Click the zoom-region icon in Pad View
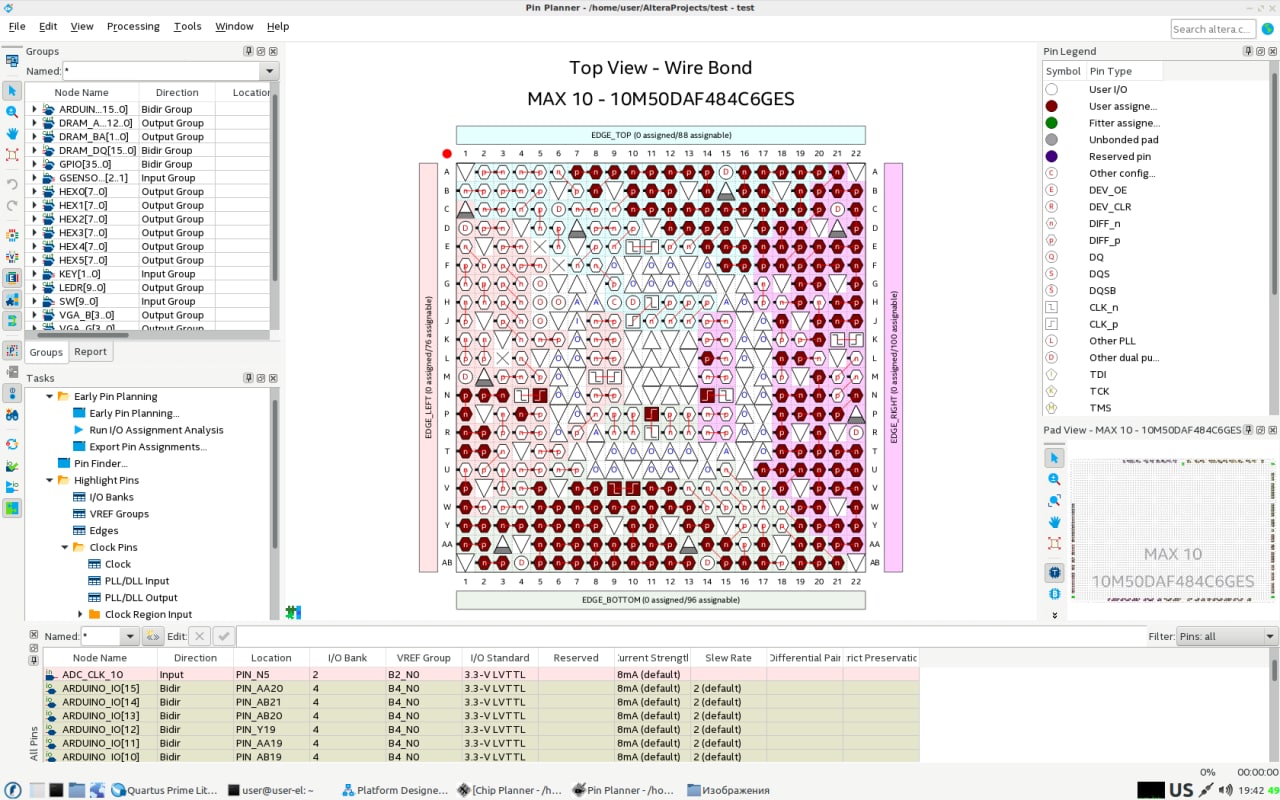The height and width of the screenshot is (800, 1280). point(1054,500)
